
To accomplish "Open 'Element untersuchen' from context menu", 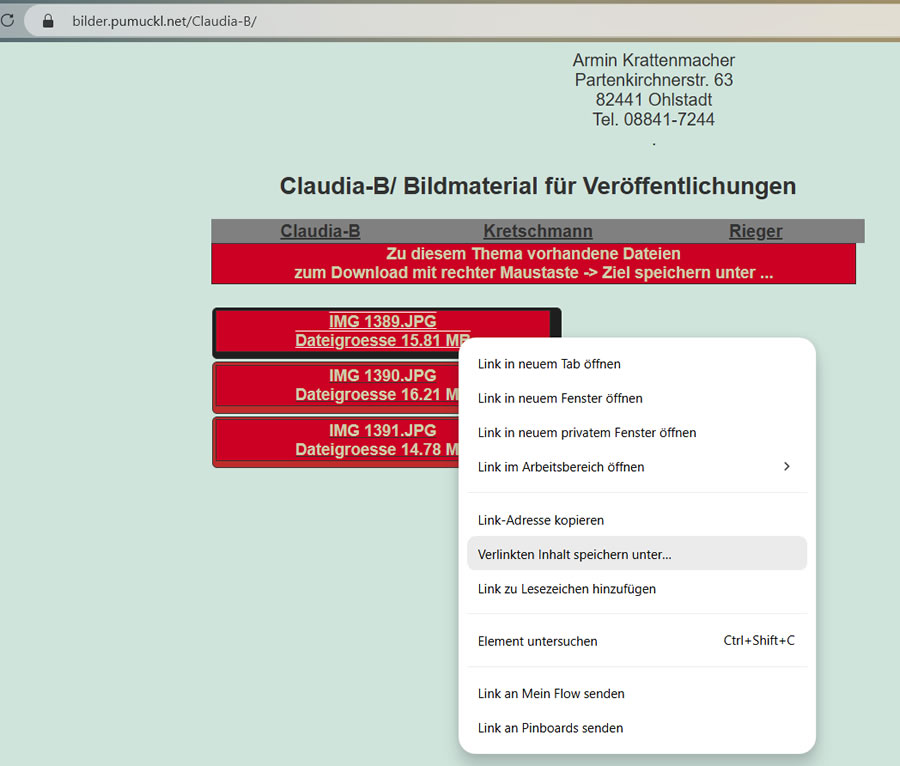I will (x=538, y=641).
